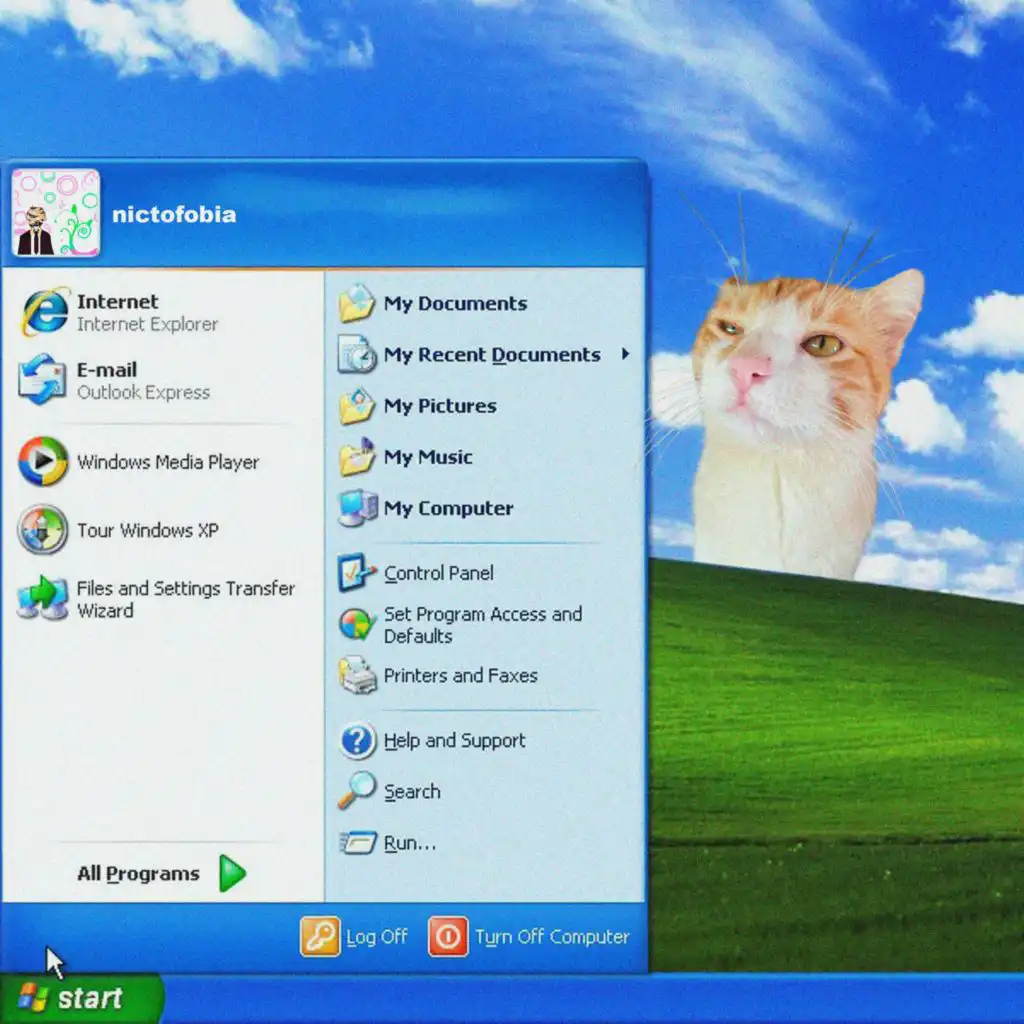Expand All Programs with green arrow
This screenshot has width=1024, height=1024.
pos(232,873)
